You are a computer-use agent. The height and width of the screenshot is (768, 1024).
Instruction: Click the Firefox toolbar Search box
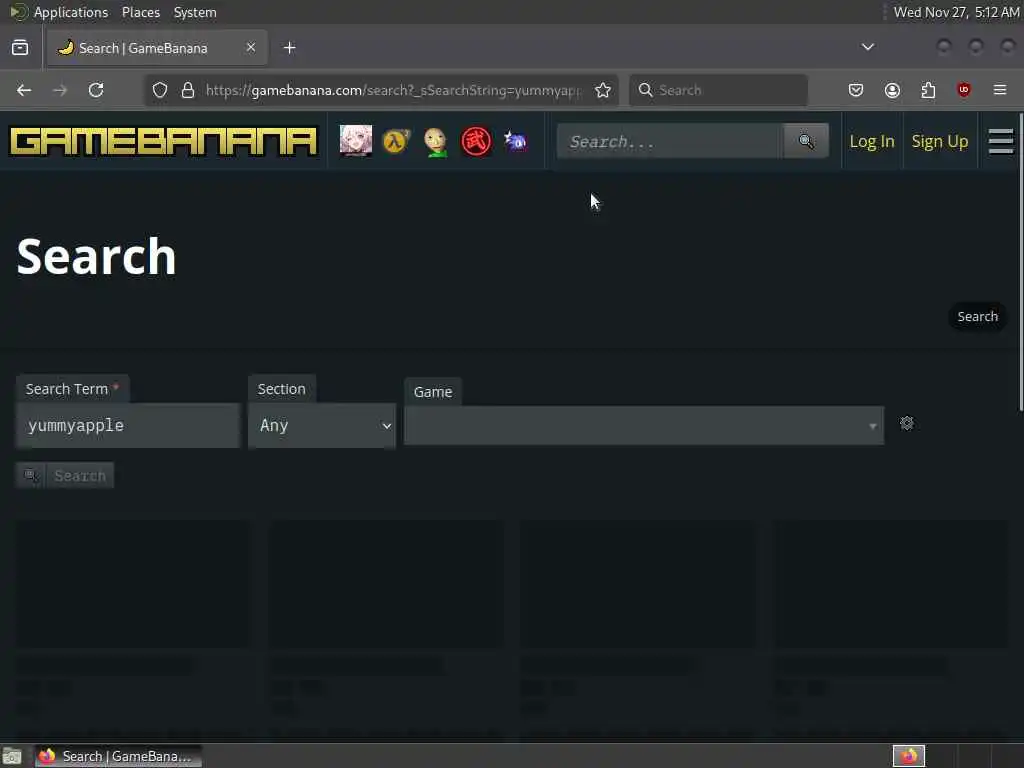pos(718,90)
